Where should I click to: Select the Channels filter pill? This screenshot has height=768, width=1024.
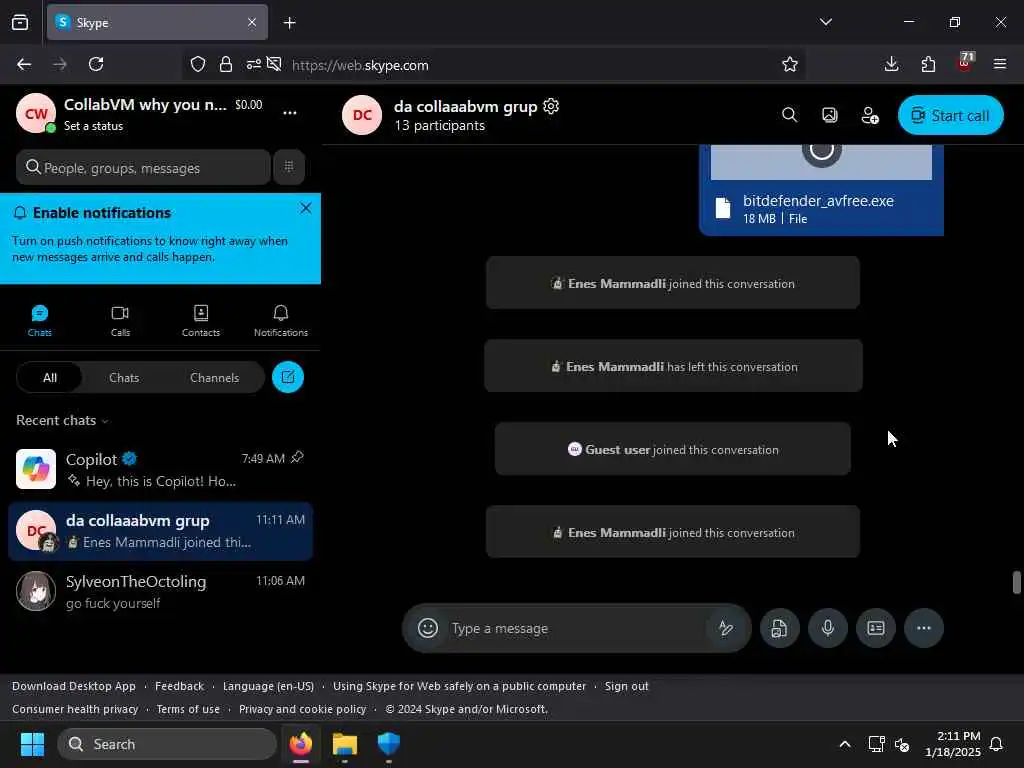coord(214,377)
